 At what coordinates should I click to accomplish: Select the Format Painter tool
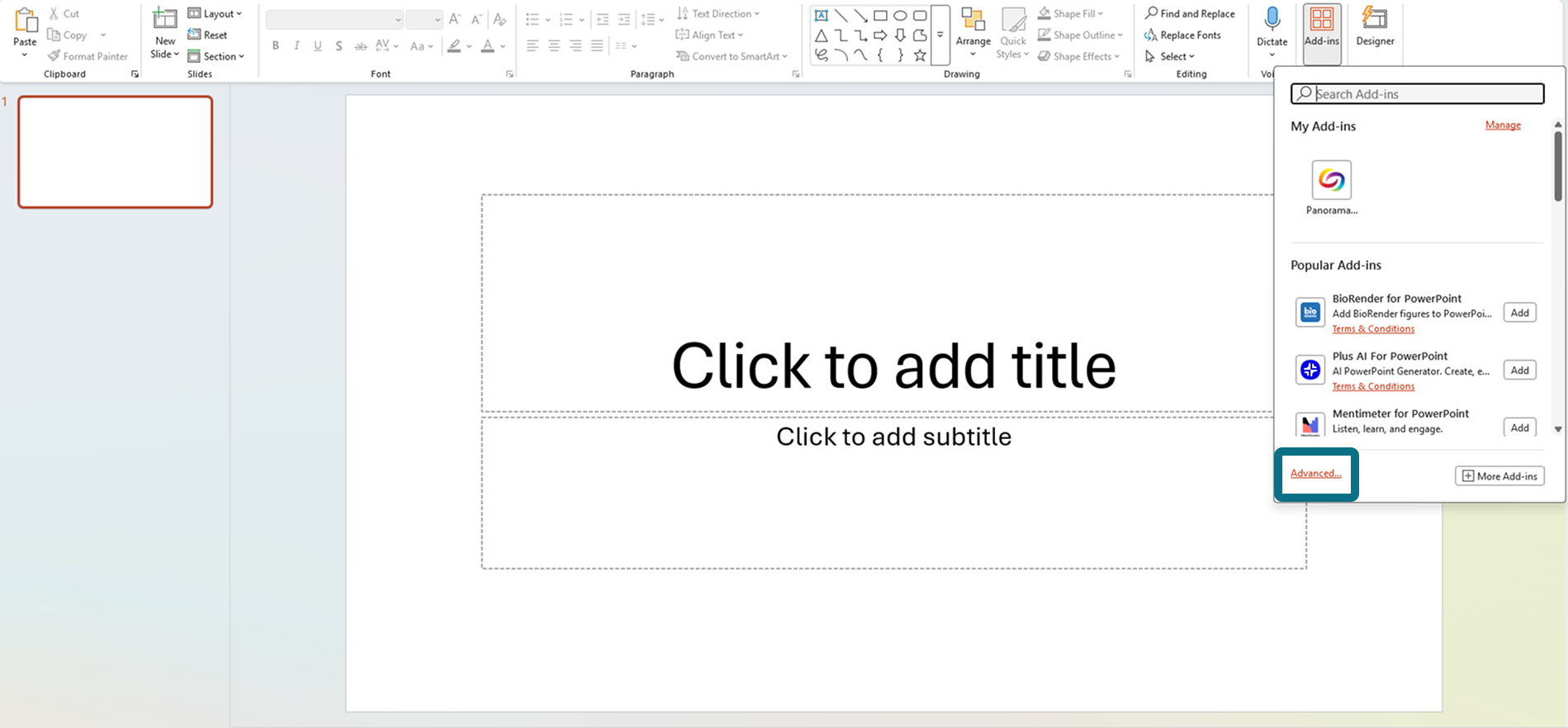88,56
